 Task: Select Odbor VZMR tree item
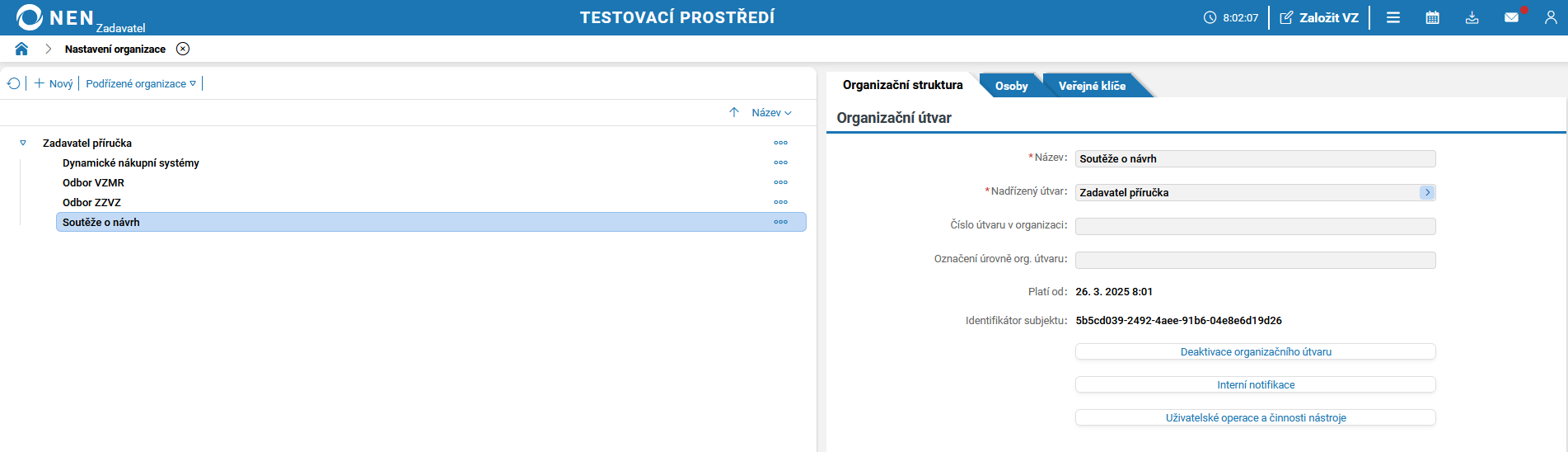point(93,182)
